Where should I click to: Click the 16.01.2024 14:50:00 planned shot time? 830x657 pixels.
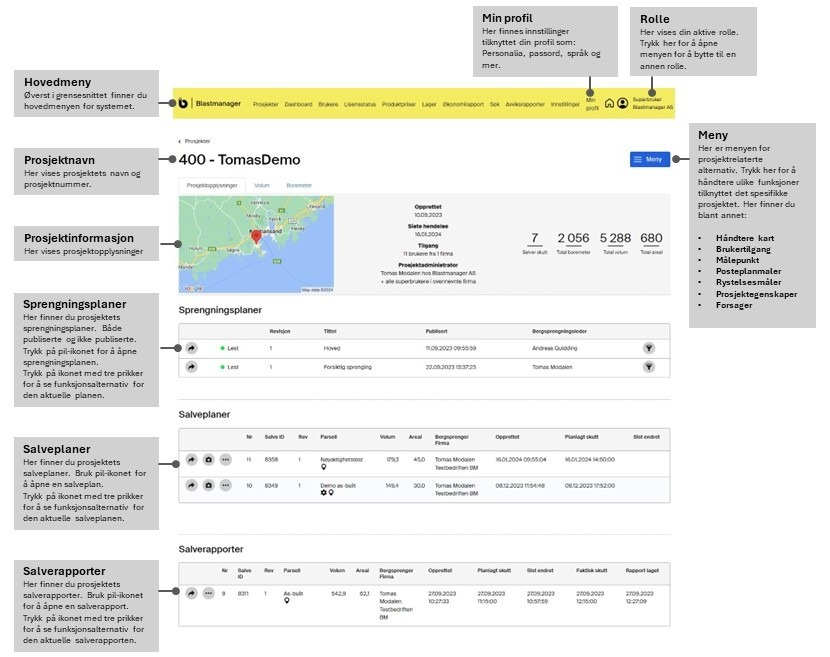tap(590, 460)
